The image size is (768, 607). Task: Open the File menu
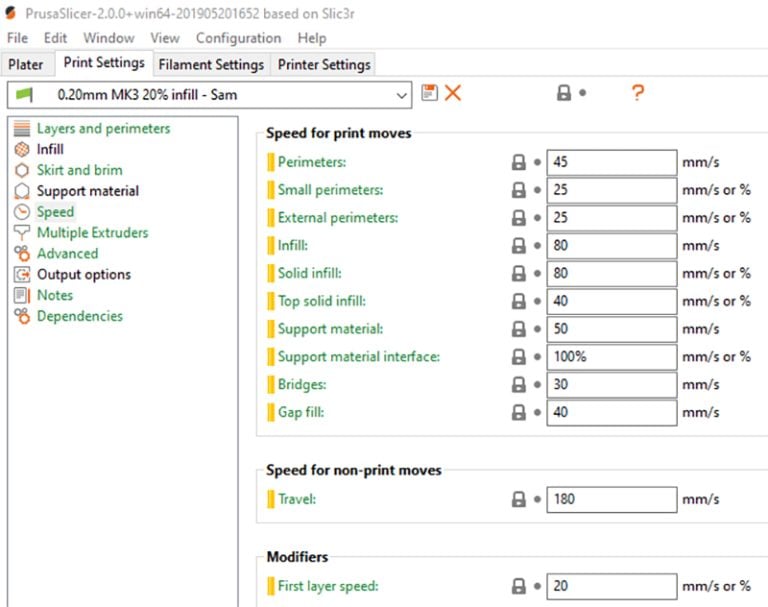(x=17, y=38)
